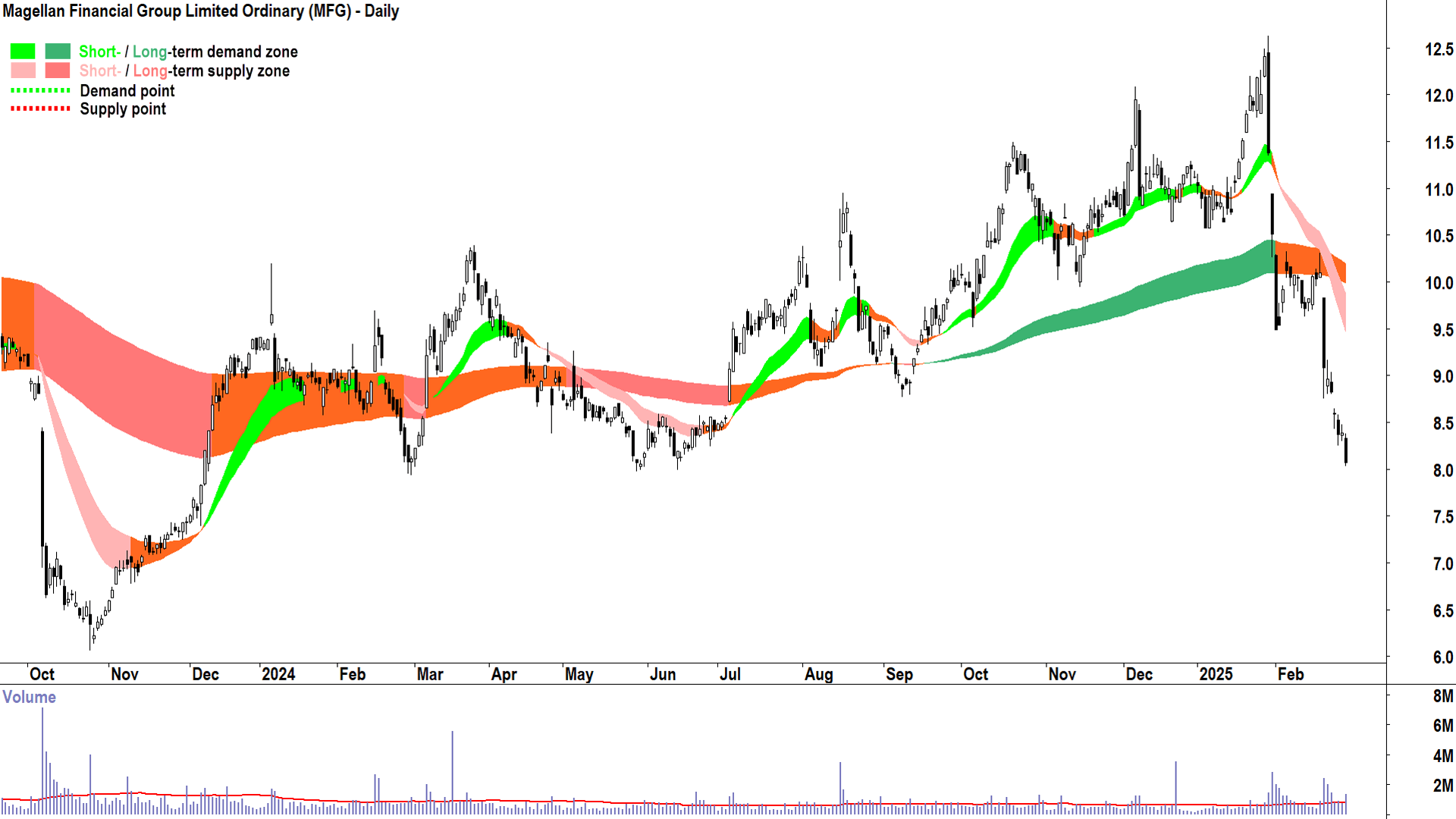
Task: Click the 'Demand point' legend text
Action: (127, 91)
